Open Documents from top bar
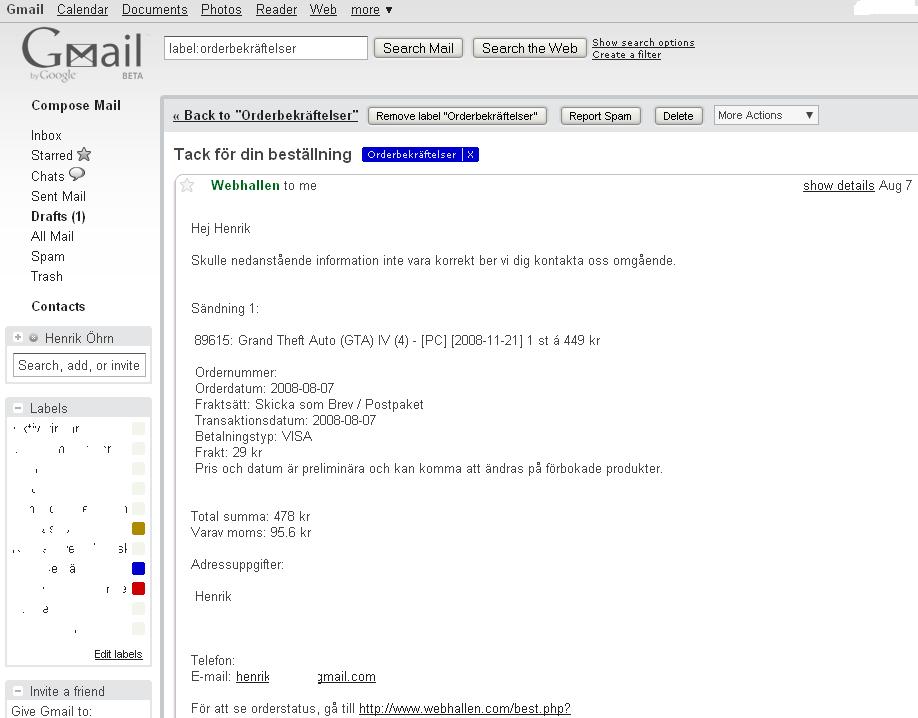Viewport: 918px width, 718px height. coord(155,10)
